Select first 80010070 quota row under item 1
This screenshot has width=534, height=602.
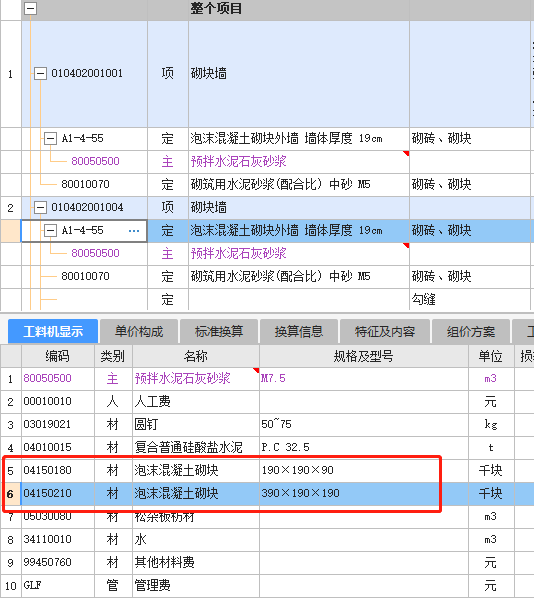click(85, 184)
